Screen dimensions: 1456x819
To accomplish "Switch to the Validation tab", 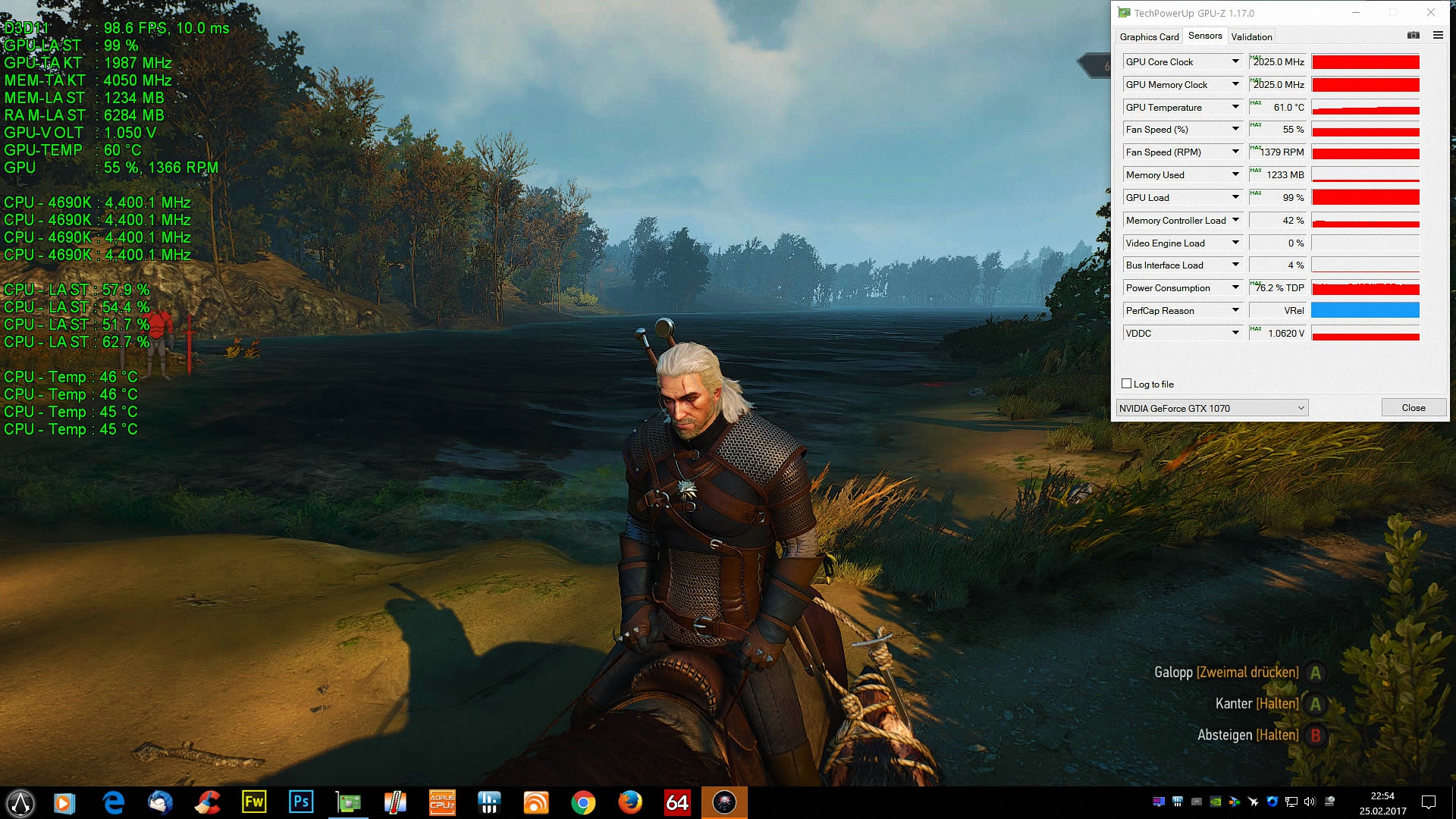I will pyautogui.click(x=1251, y=36).
